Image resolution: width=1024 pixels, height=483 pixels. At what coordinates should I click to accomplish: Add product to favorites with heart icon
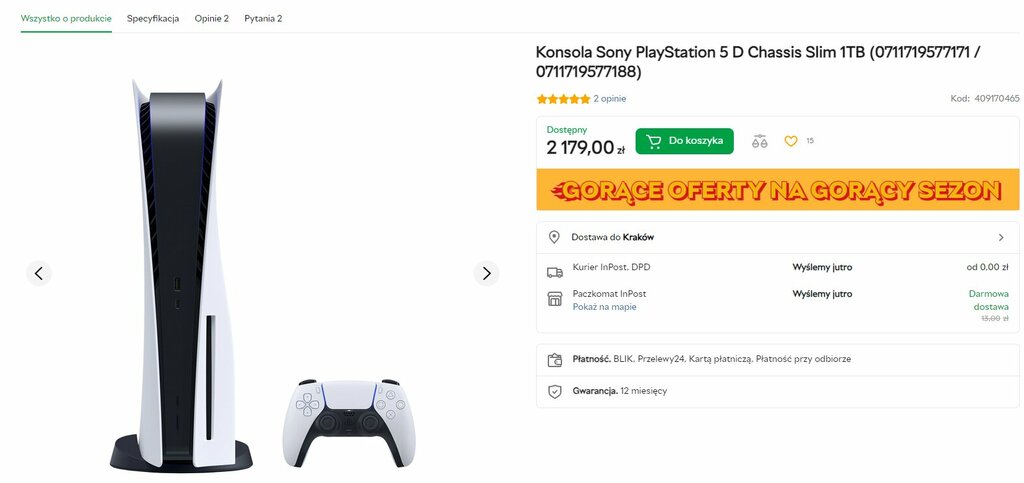pyautogui.click(x=791, y=141)
